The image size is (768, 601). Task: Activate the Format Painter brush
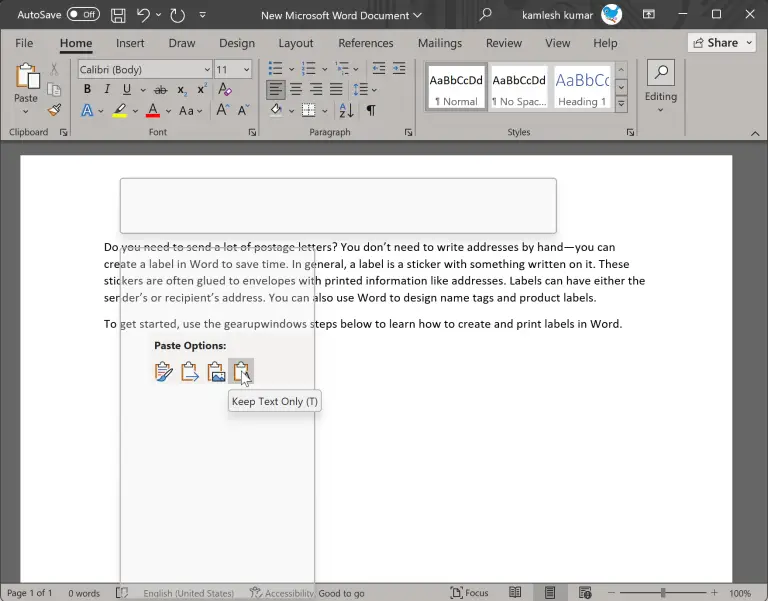tap(54, 110)
